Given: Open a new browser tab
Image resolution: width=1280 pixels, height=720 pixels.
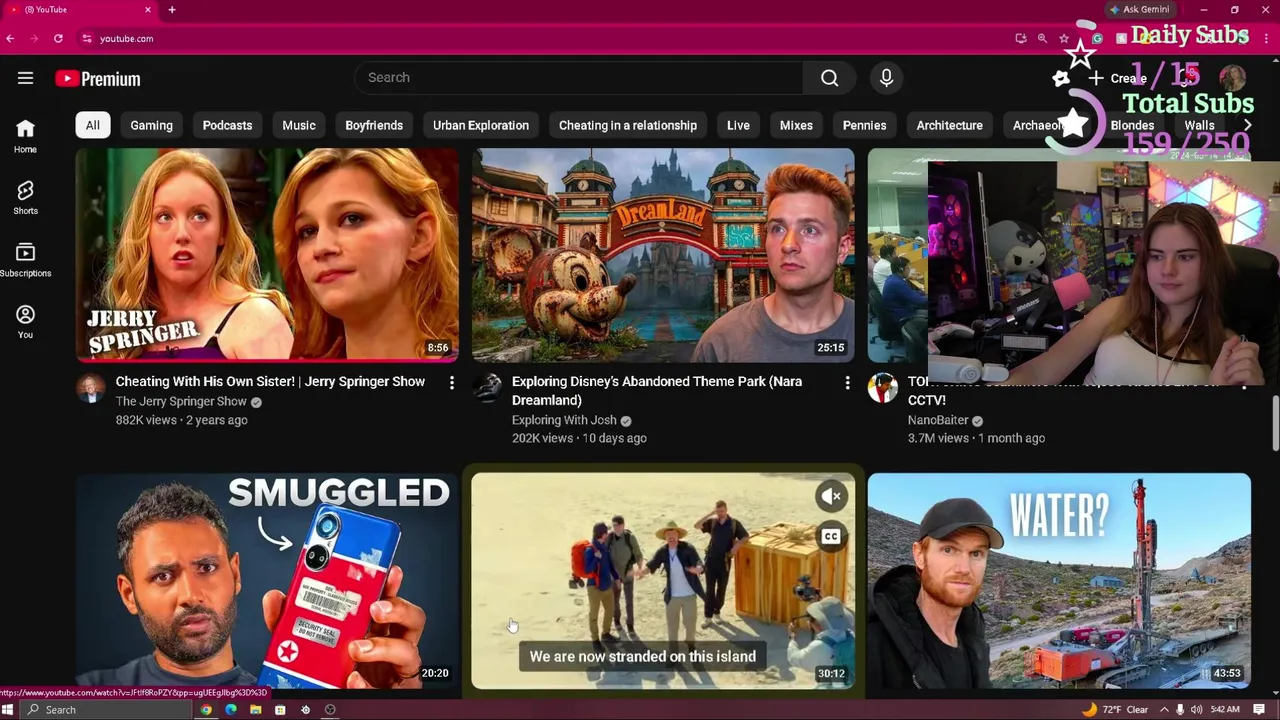Looking at the screenshot, I should [172, 10].
